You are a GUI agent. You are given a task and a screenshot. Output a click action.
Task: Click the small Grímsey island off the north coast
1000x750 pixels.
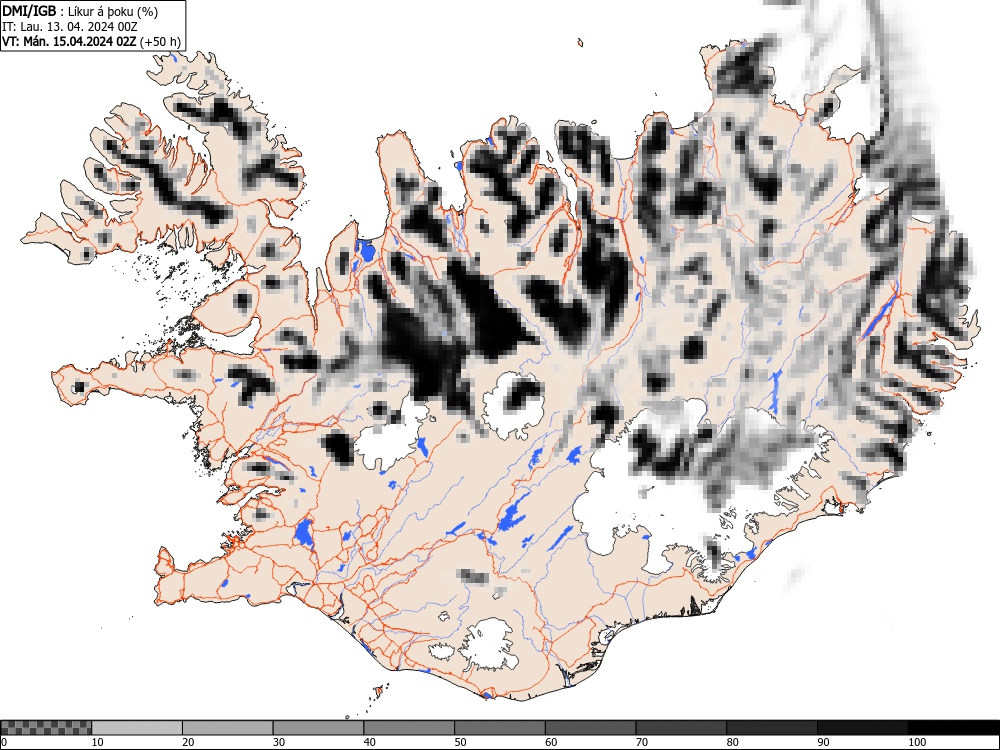point(580,43)
